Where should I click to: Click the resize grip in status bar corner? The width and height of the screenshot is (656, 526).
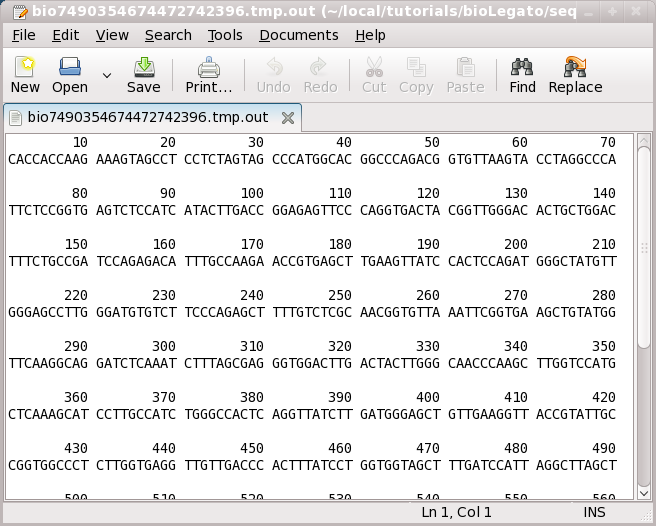pyautogui.click(x=646, y=516)
